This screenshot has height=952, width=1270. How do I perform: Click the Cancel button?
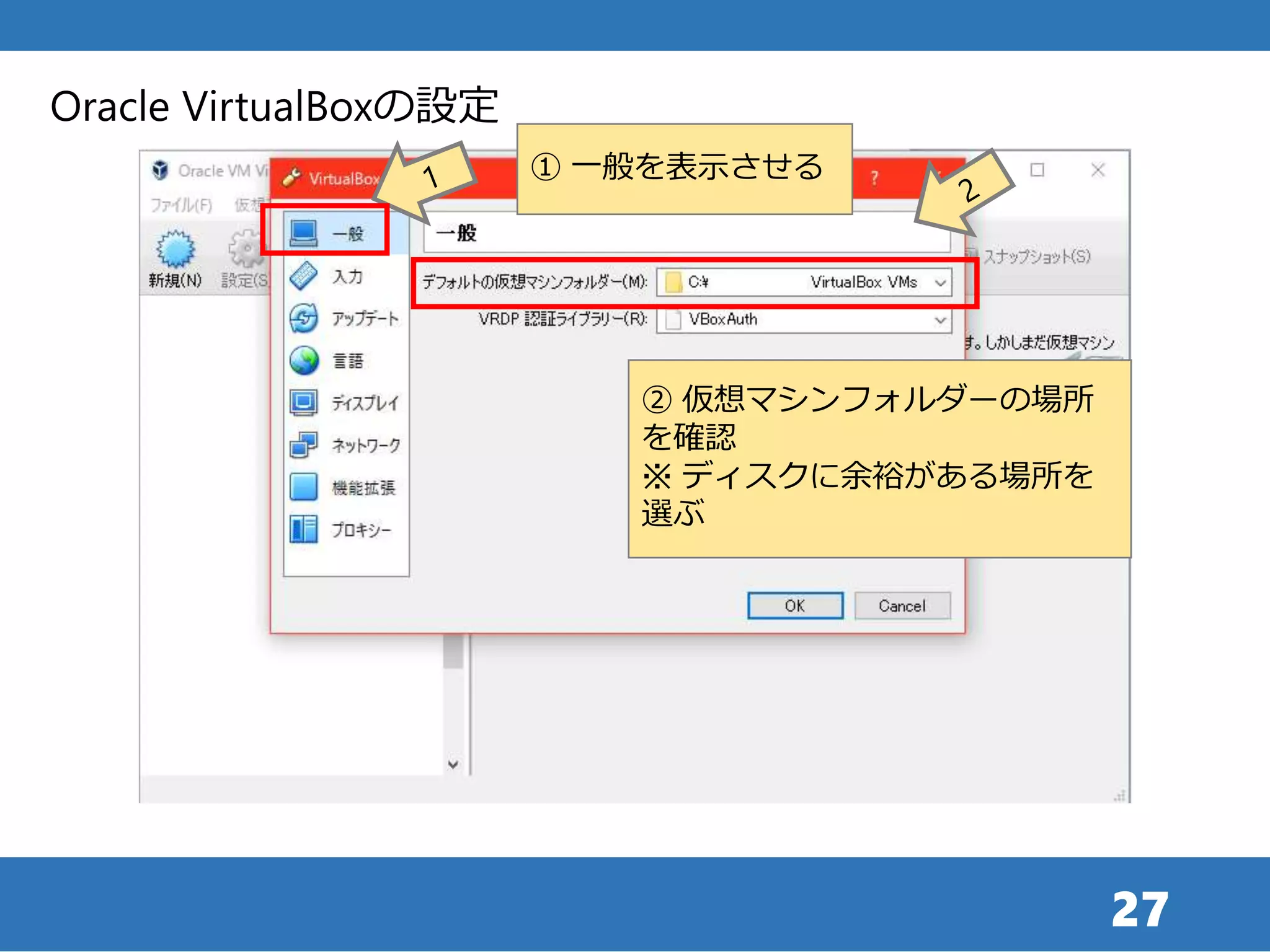902,606
